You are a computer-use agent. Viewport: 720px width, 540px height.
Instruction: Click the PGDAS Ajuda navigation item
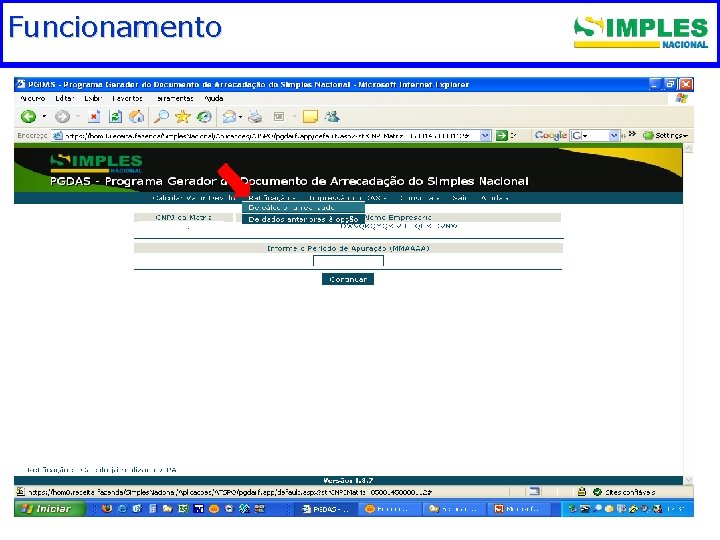coord(495,198)
